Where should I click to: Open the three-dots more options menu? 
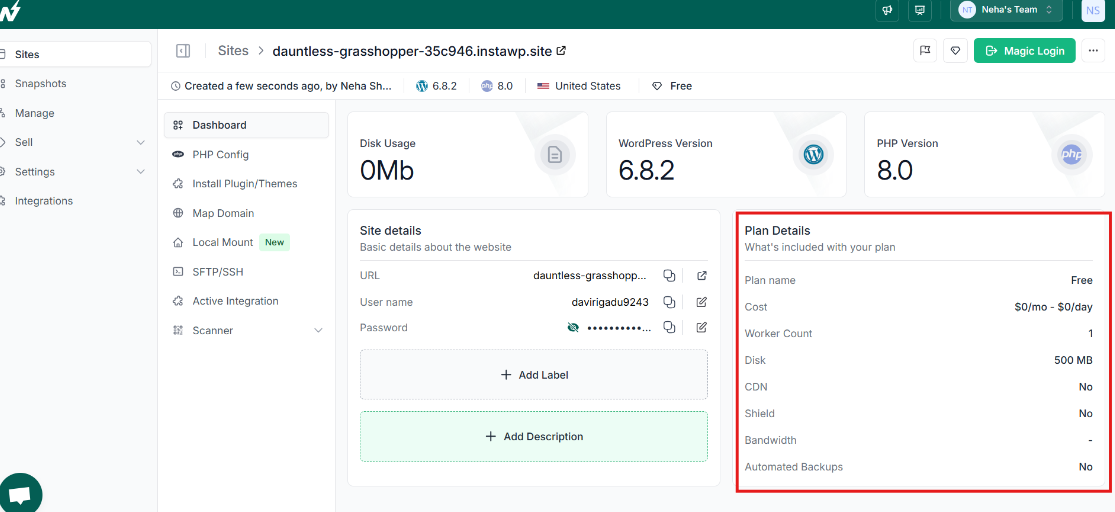1093,50
